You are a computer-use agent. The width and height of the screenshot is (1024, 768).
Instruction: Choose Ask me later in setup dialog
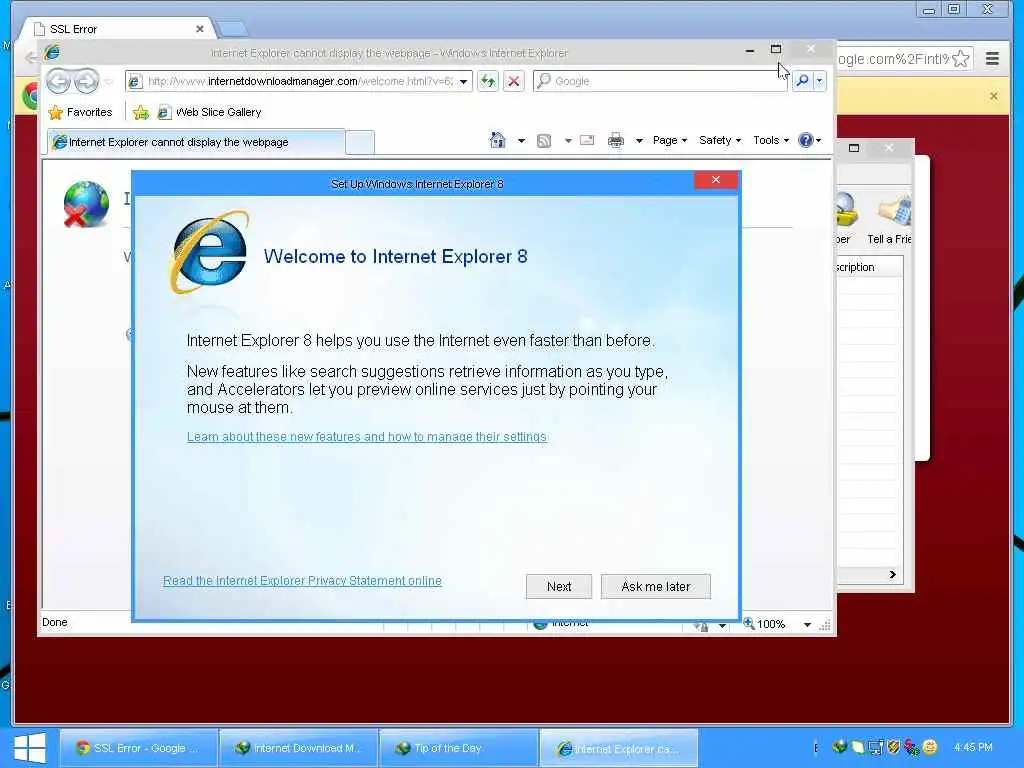point(655,586)
